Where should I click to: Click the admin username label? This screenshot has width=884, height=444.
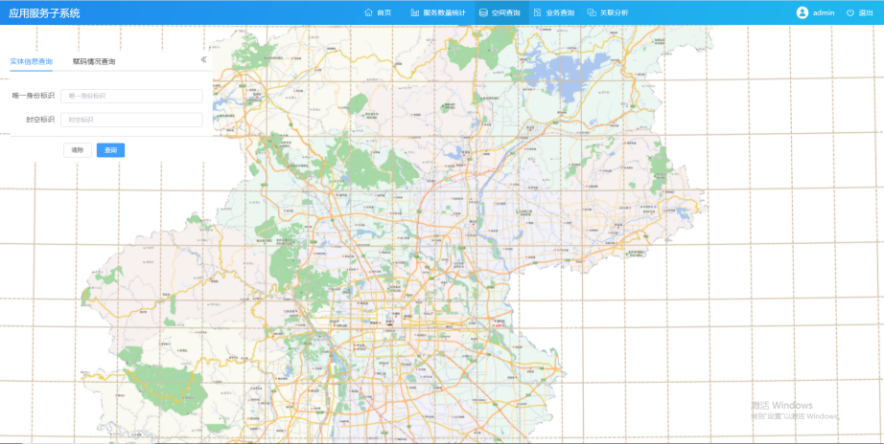pyautogui.click(x=824, y=13)
